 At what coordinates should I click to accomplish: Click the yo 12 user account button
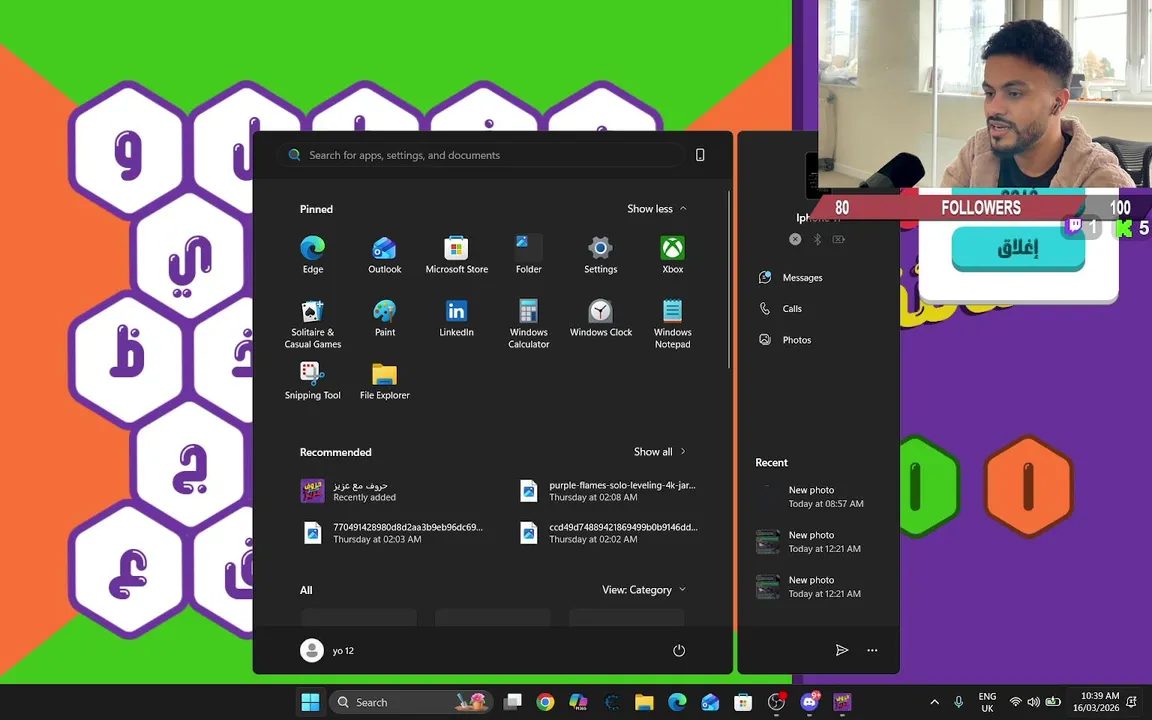328,650
